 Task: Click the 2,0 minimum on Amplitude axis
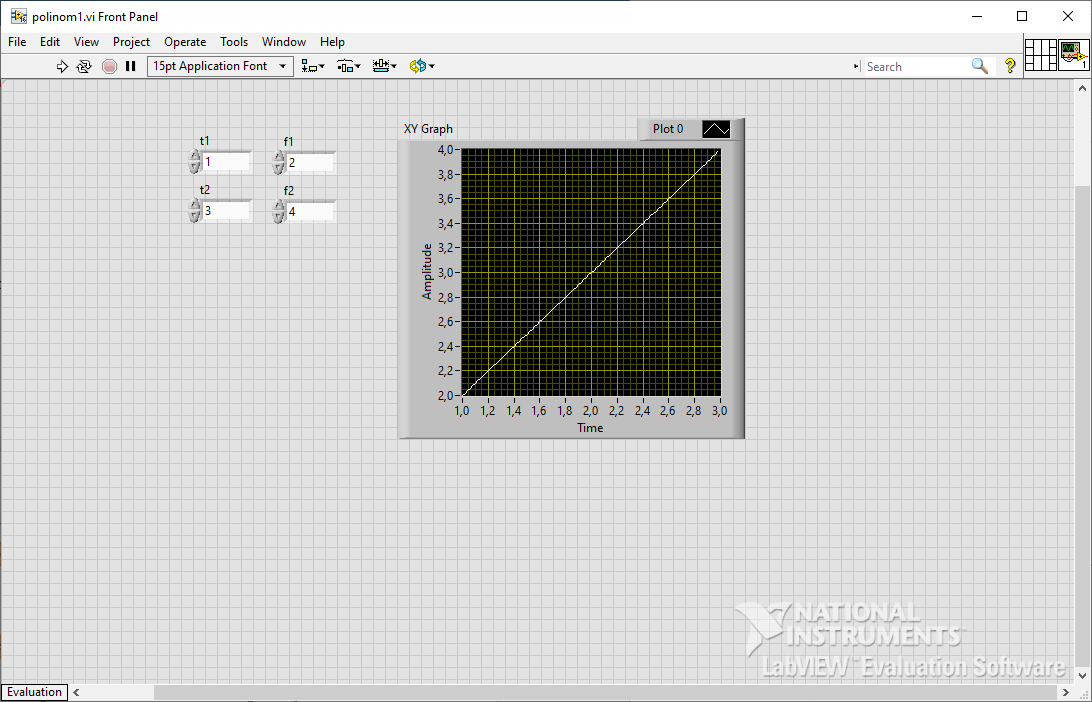point(445,395)
